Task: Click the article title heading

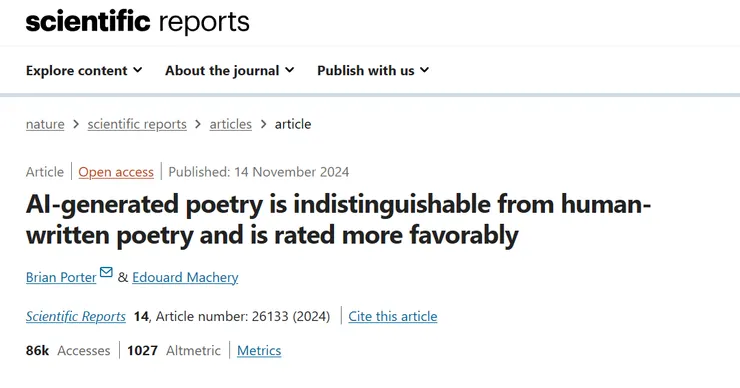Action: [338, 219]
